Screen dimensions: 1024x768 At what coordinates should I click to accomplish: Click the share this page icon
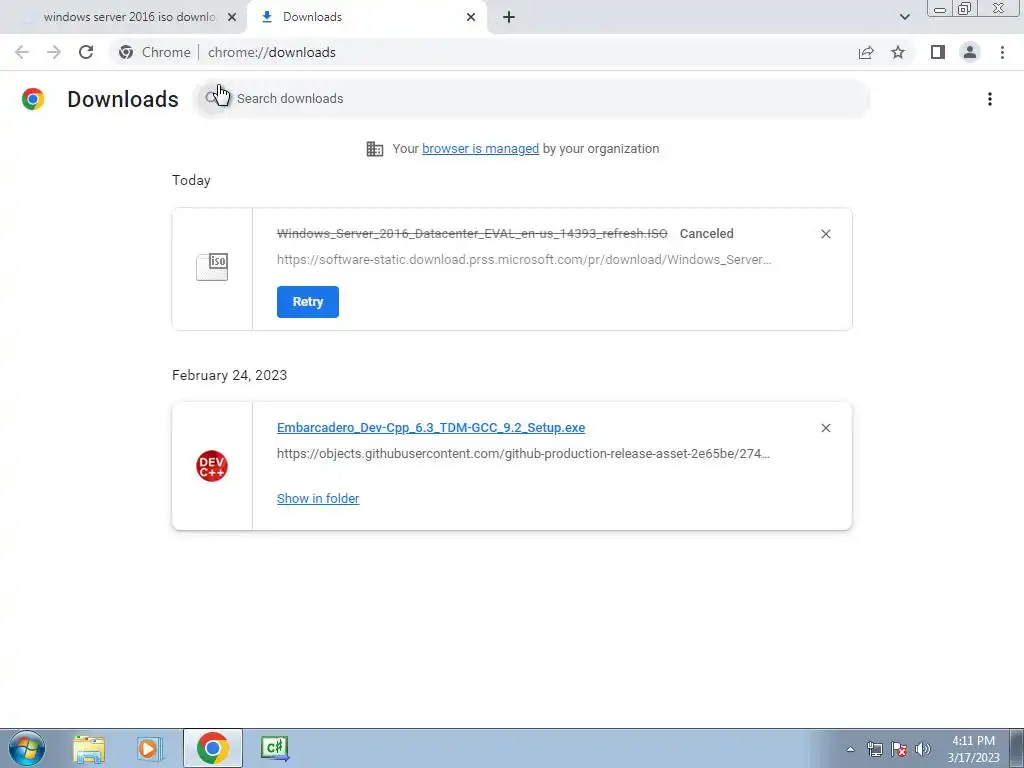tap(866, 52)
